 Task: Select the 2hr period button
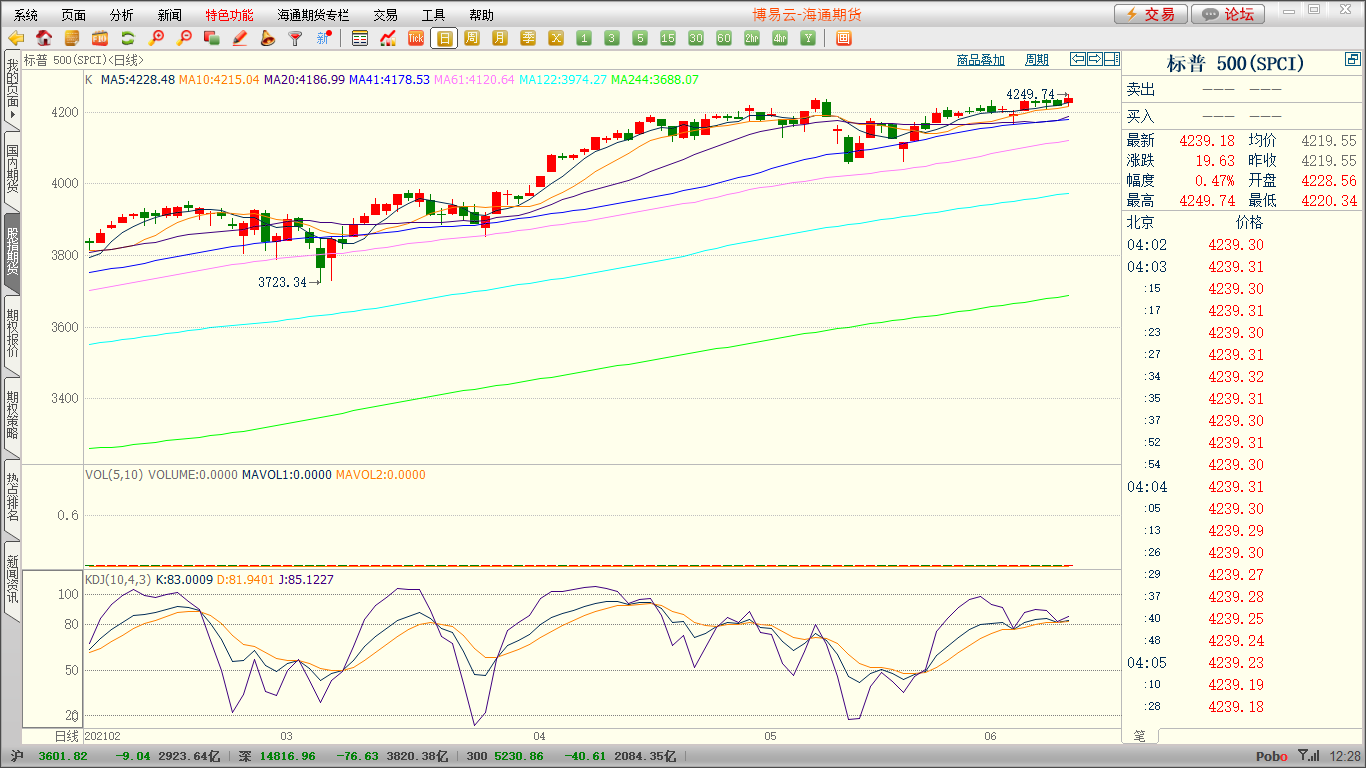coord(752,39)
